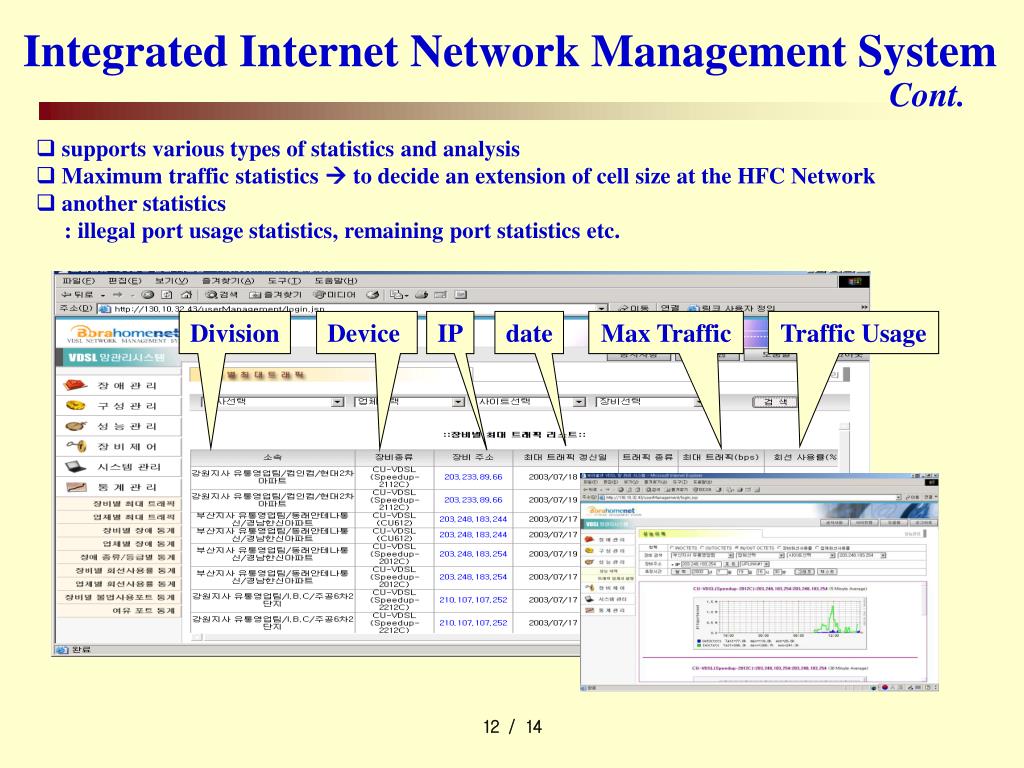Click the horizontal scrollbar under the traffic table

(x=385, y=637)
